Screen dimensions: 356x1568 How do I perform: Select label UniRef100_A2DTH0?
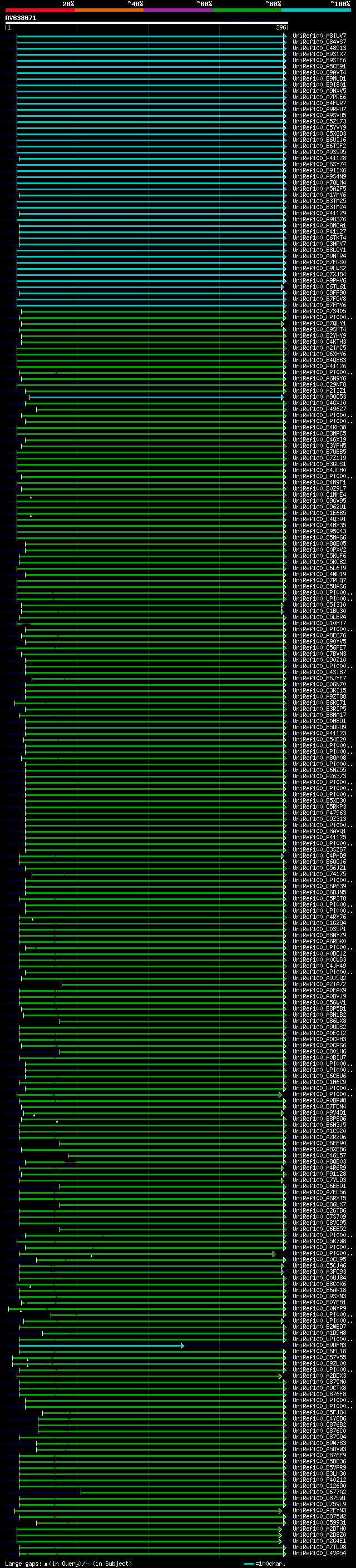pyautogui.click(x=319, y=1529)
